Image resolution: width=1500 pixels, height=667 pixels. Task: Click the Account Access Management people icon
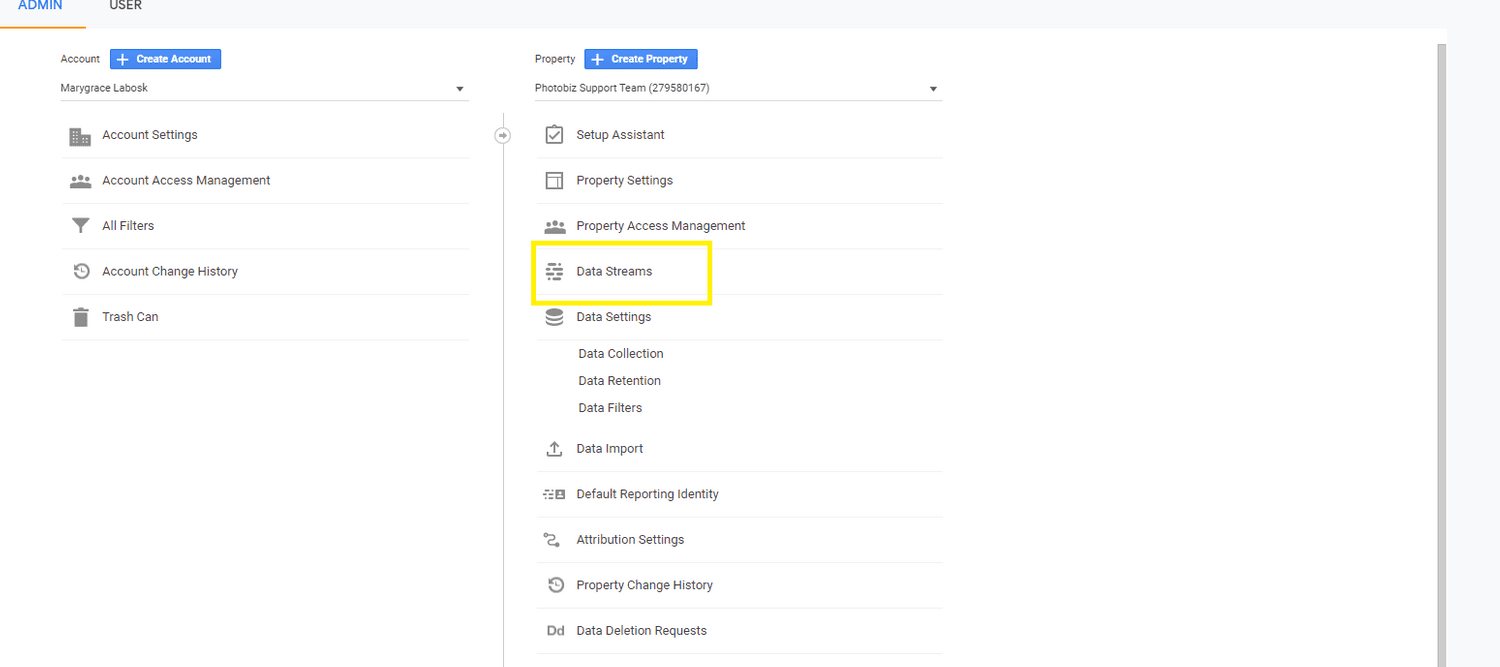pos(80,180)
